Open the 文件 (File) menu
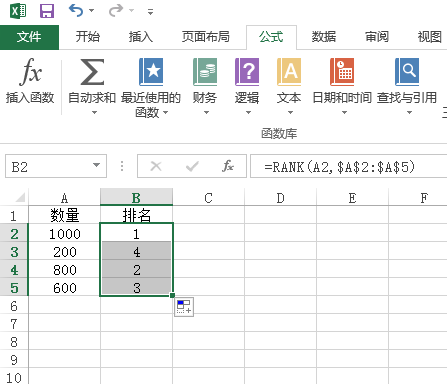This screenshot has width=447, height=384. pos(29,37)
